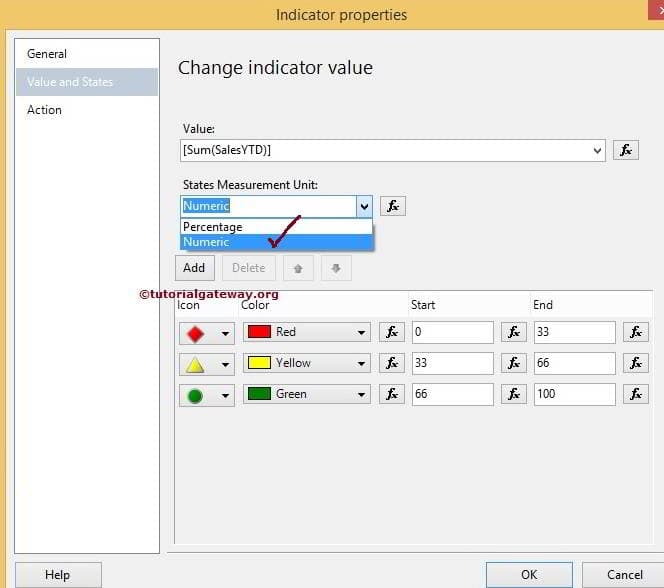
Task: Confirm with the OK button
Action: (529, 574)
